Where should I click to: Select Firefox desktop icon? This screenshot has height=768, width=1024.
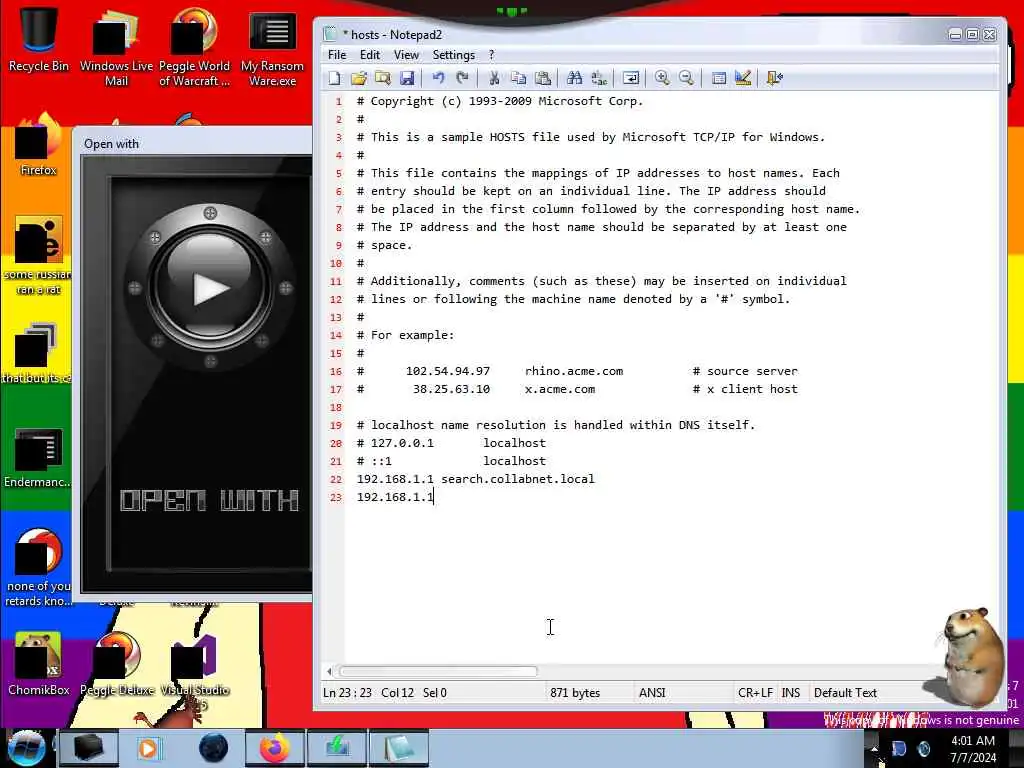coord(39,145)
